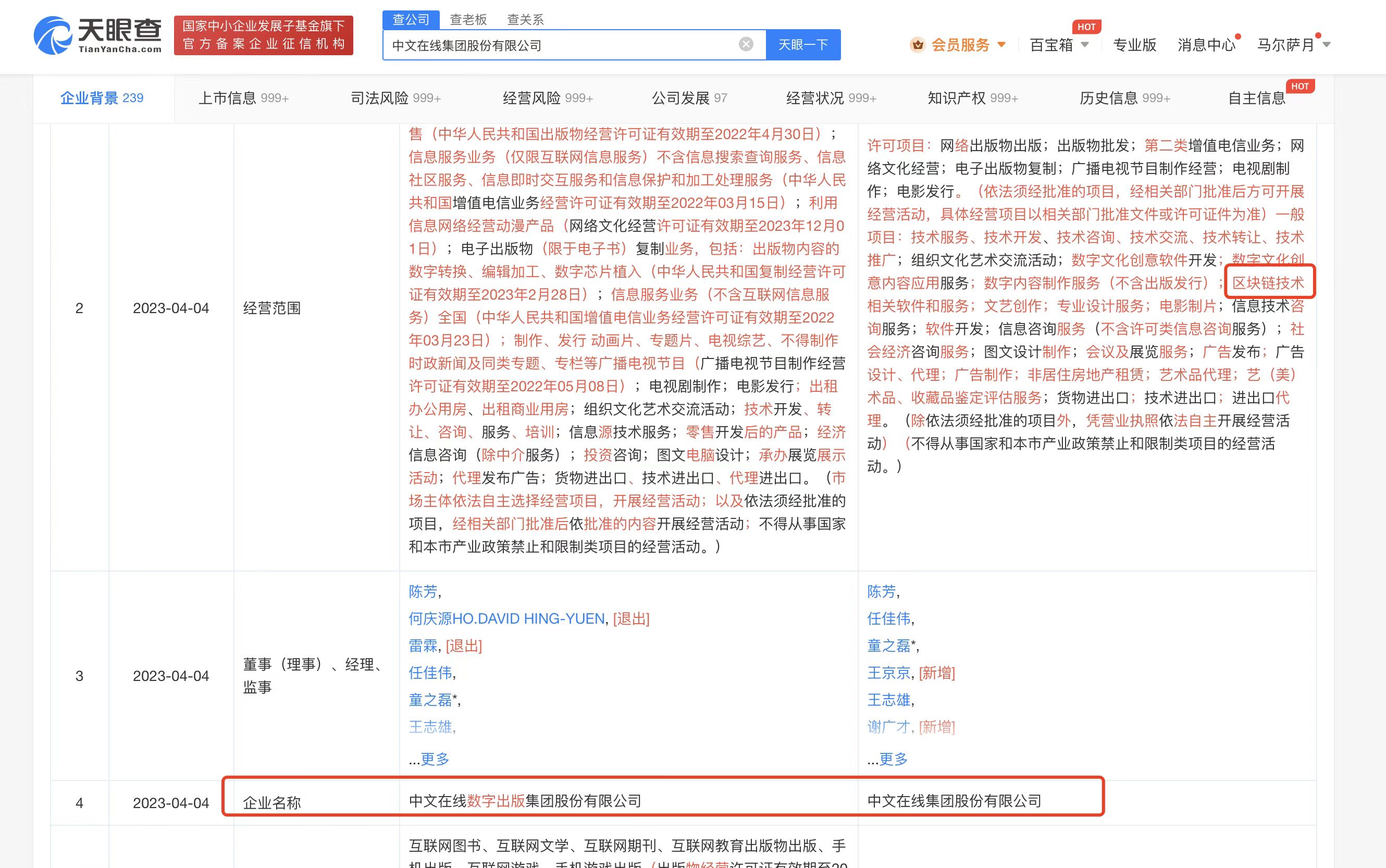The width and height of the screenshot is (1386, 868).
Task: Click 中文在线集团股份有限公司 new name cell
Action: pyautogui.click(x=954, y=801)
